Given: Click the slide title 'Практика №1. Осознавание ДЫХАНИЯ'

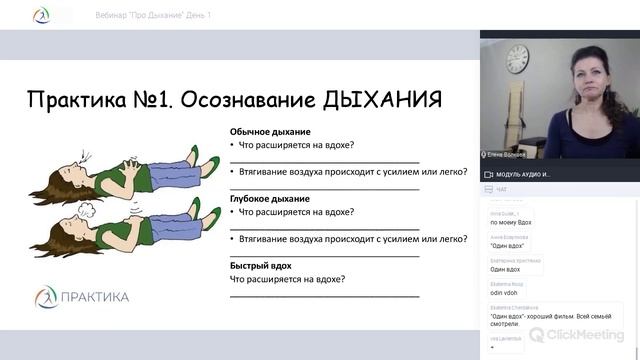Looking at the screenshot, I should pos(234,100).
